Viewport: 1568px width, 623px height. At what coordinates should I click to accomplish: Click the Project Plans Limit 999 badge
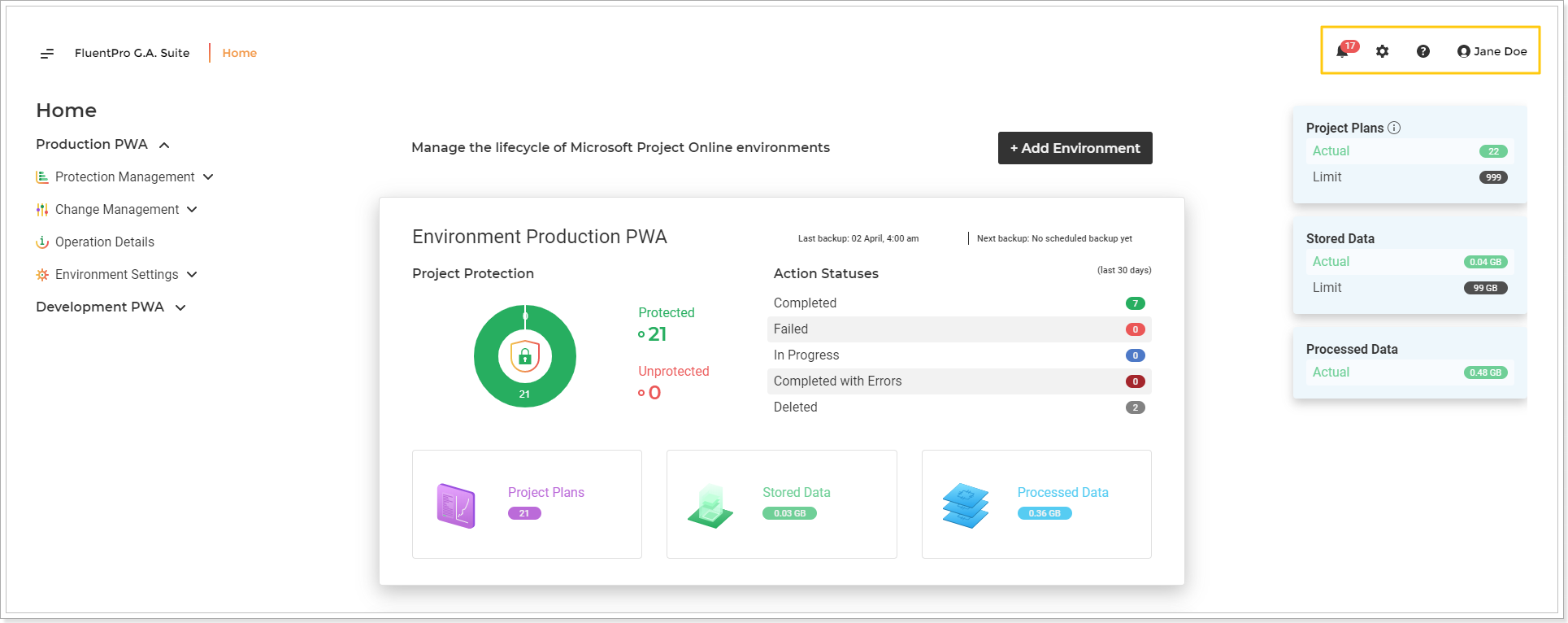click(1493, 177)
